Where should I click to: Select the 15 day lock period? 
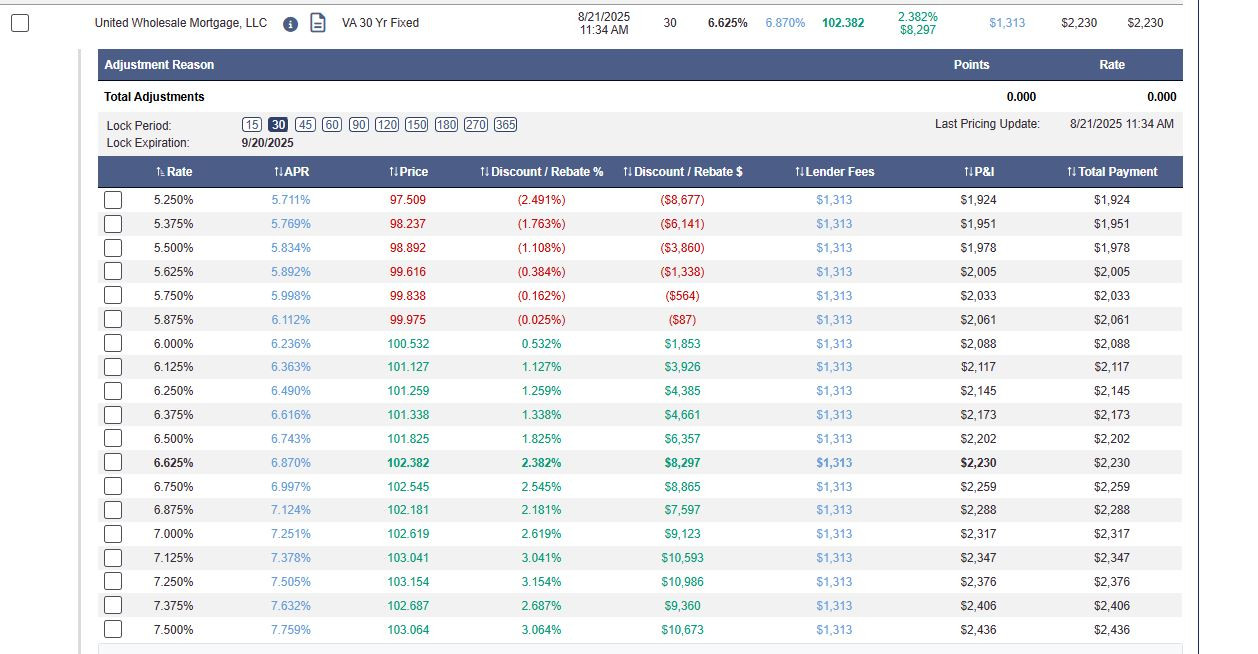pyautogui.click(x=252, y=125)
